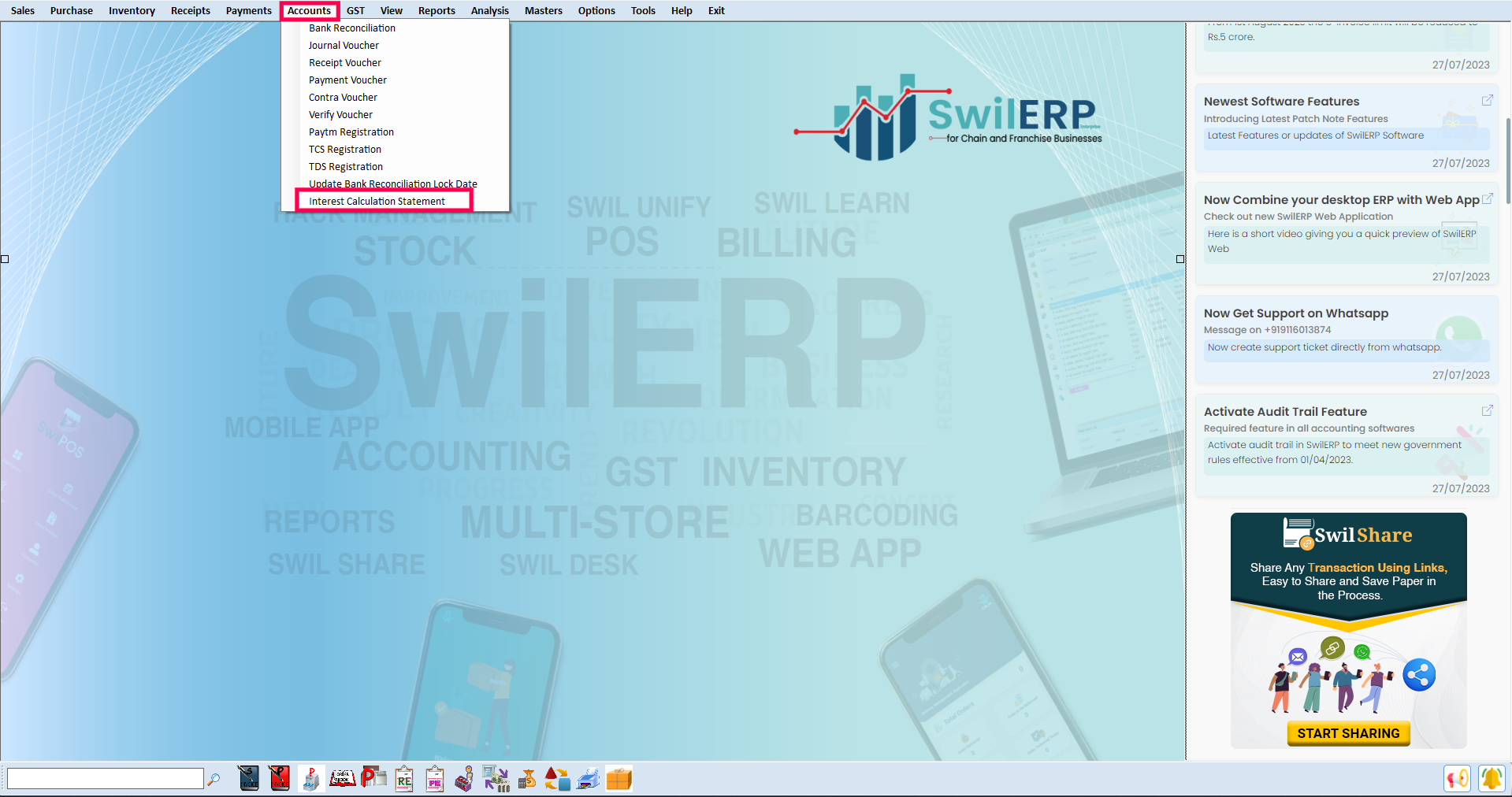Open the Purchase invoice (P) red notebook icon

280,778
